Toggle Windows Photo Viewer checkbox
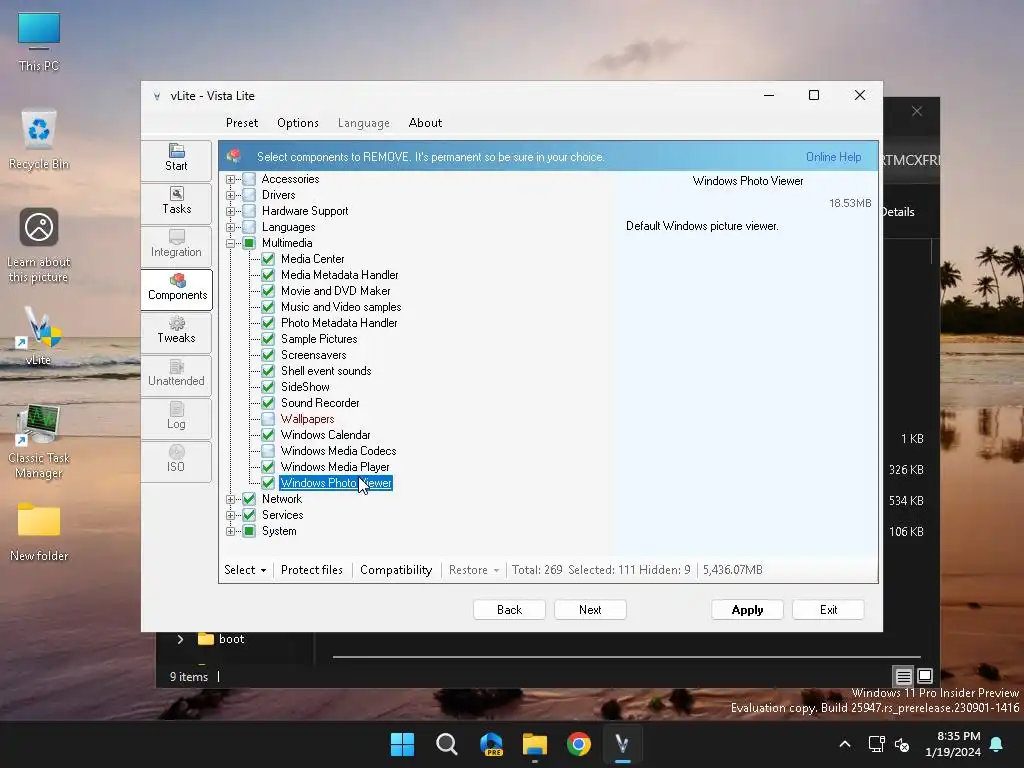This screenshot has height=768, width=1024. coord(268,483)
